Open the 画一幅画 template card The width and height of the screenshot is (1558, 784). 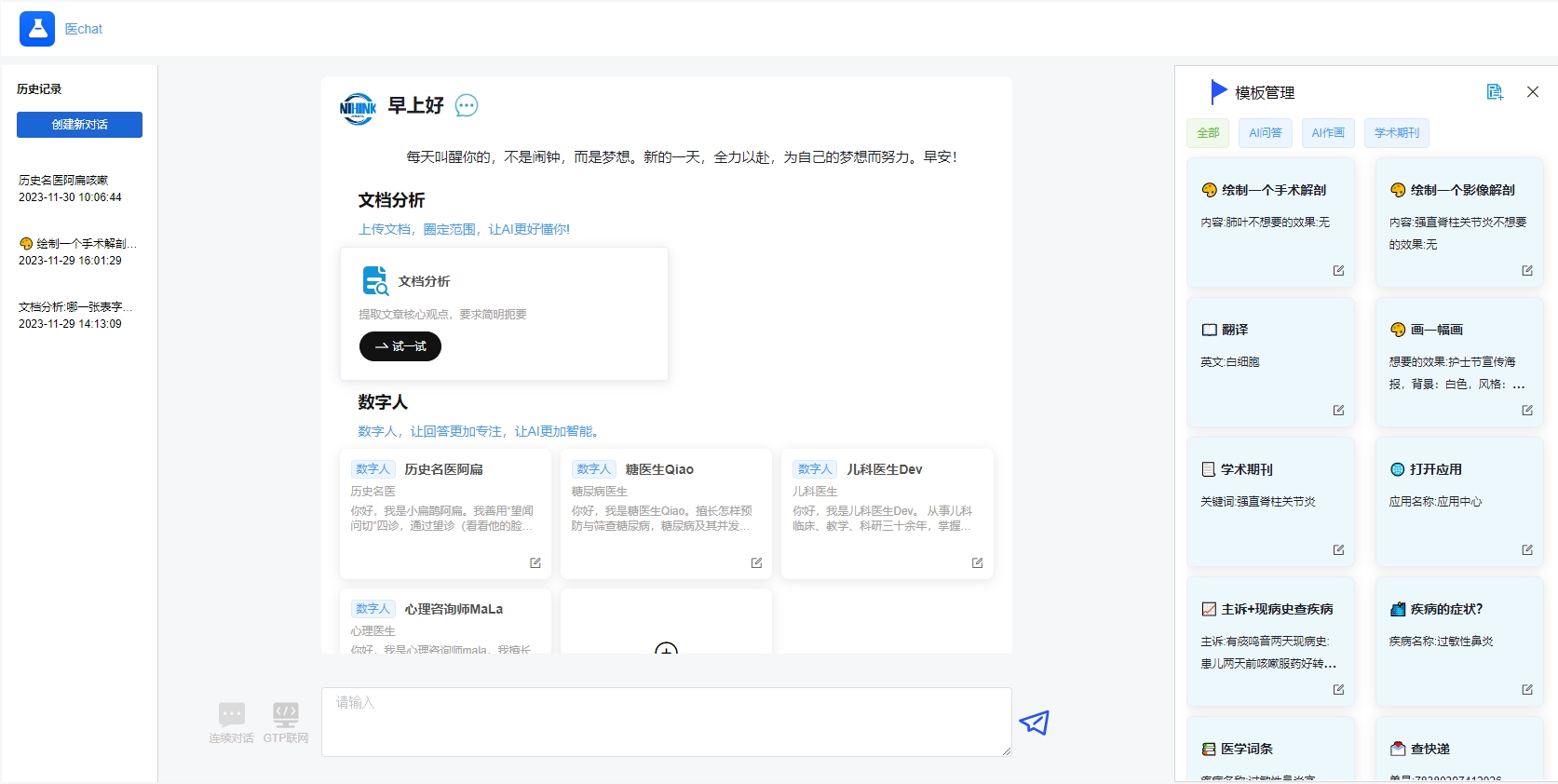tap(1459, 363)
